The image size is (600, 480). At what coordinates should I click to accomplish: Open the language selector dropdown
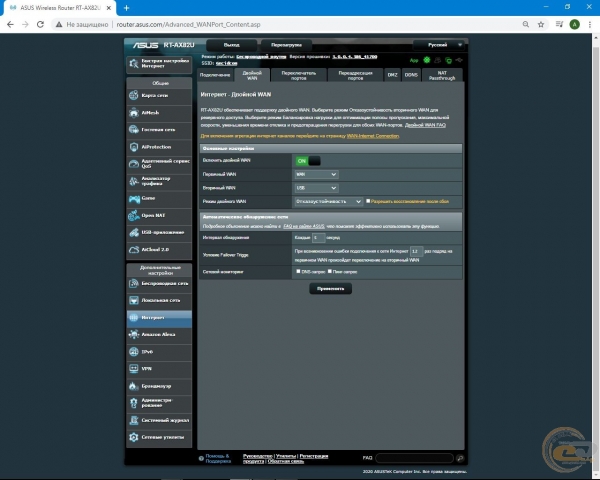tap(439, 45)
